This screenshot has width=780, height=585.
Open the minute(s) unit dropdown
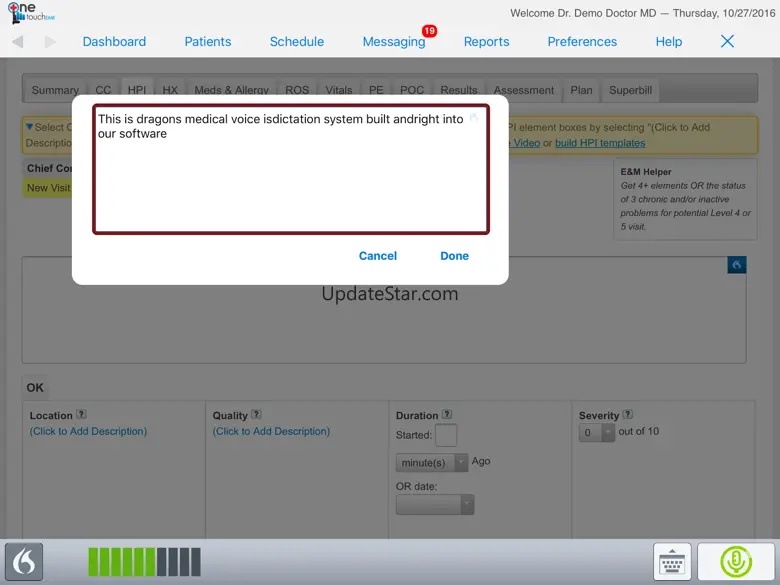(432, 463)
